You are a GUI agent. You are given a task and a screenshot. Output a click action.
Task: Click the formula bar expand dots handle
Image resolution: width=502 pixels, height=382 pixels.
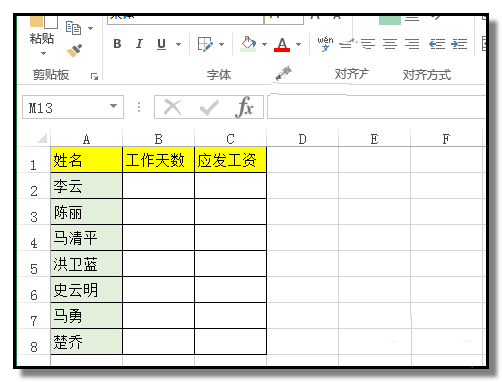[x=139, y=107]
